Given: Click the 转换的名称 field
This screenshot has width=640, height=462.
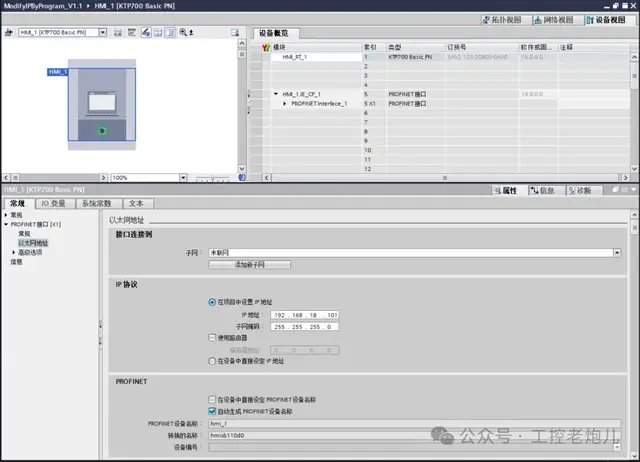Looking at the screenshot, I should [x=415, y=435].
